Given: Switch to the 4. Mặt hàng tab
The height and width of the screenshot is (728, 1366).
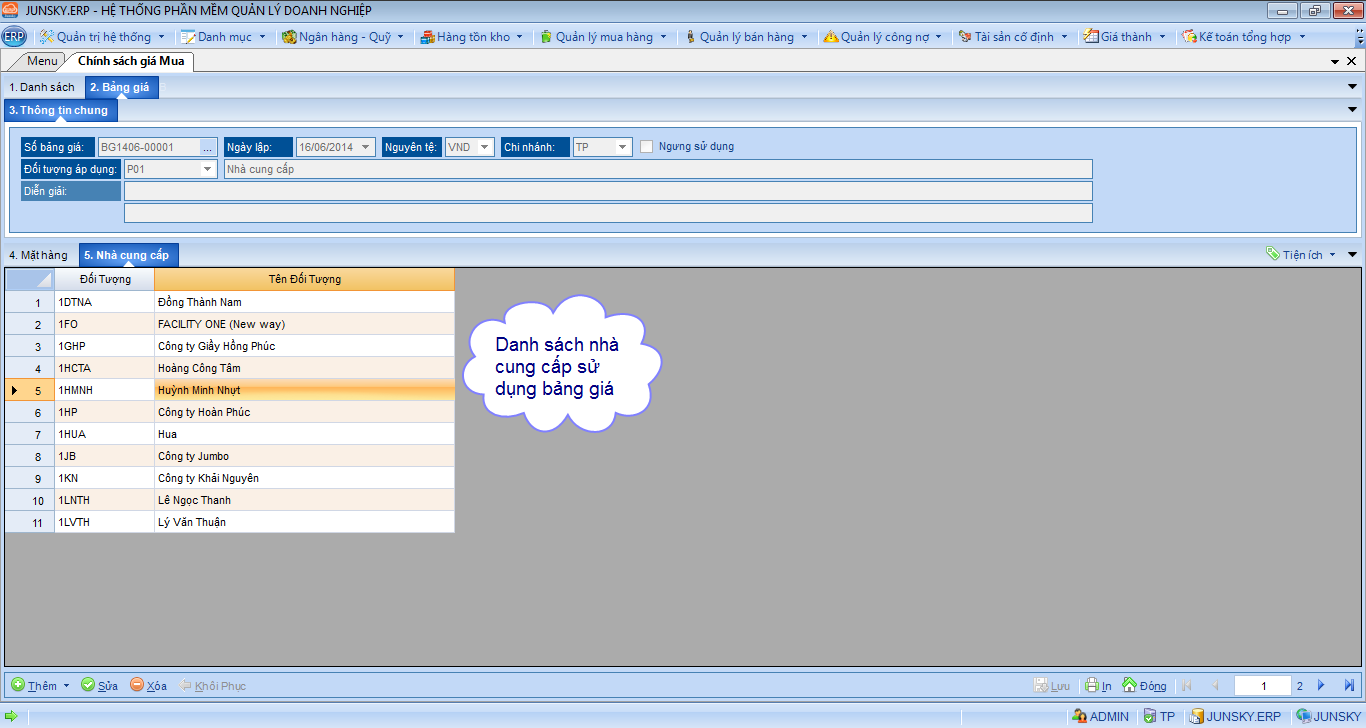Looking at the screenshot, I should click(x=39, y=255).
